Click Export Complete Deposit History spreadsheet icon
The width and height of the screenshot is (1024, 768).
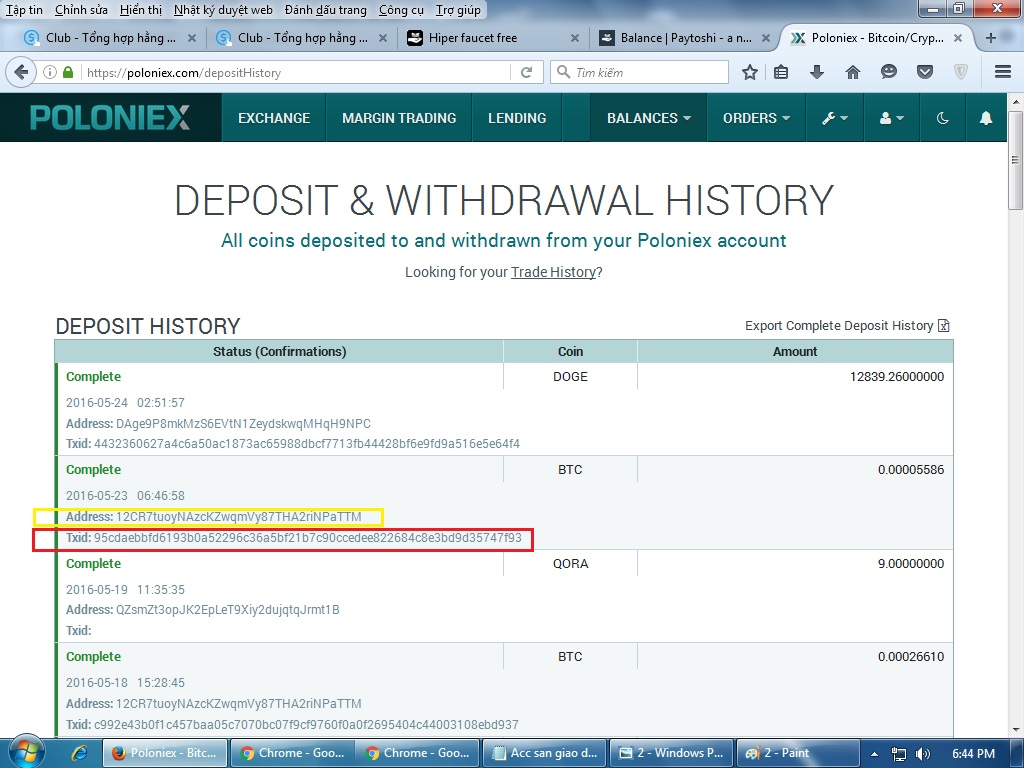point(944,325)
